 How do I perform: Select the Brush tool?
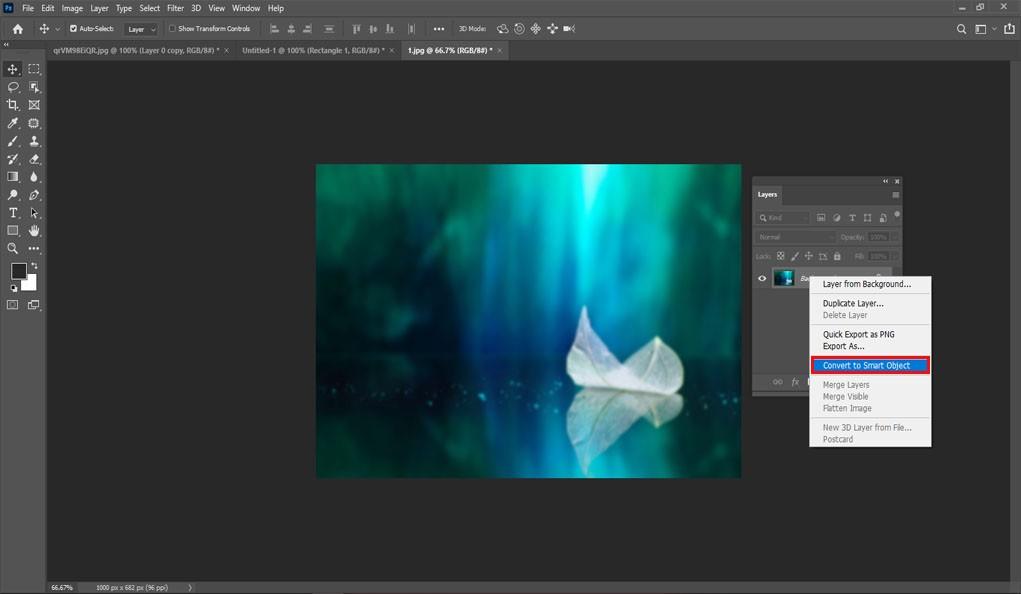coord(12,141)
